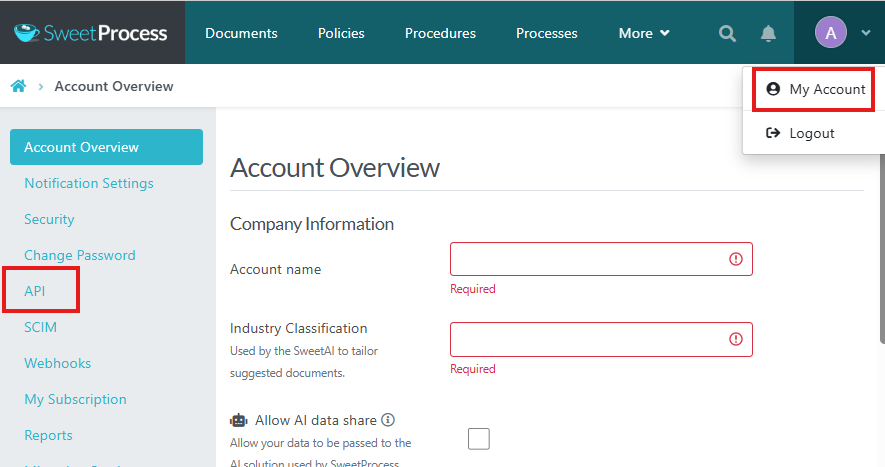Open the Procedures menu item
The image size is (885, 467).
[x=440, y=33]
